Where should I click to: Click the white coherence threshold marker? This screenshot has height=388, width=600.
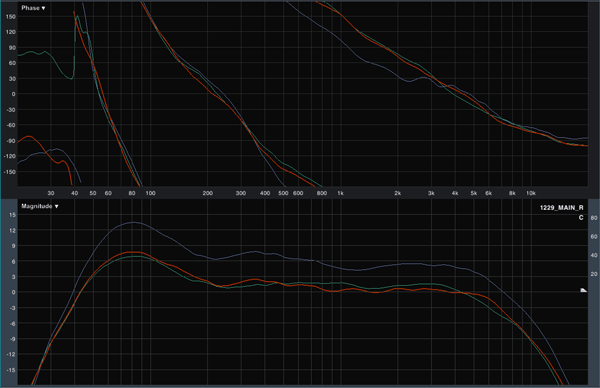pos(583,290)
